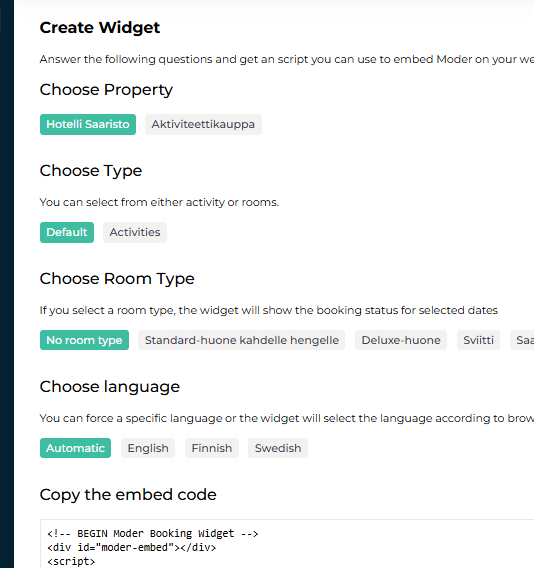Select the Hotelli Saaristo property
Viewport: 534px width, 568px height.
pos(88,124)
